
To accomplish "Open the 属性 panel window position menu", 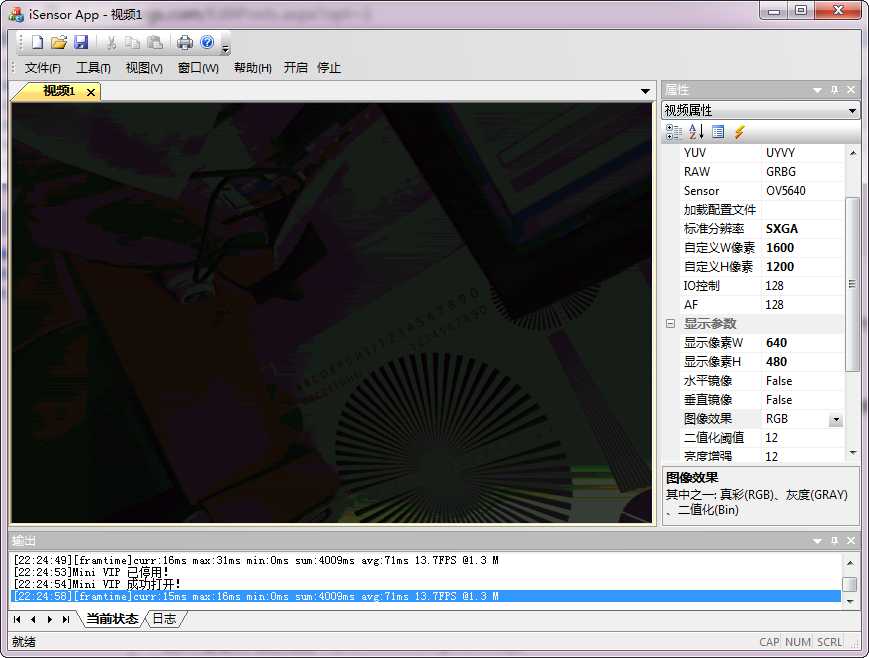I will 817,90.
